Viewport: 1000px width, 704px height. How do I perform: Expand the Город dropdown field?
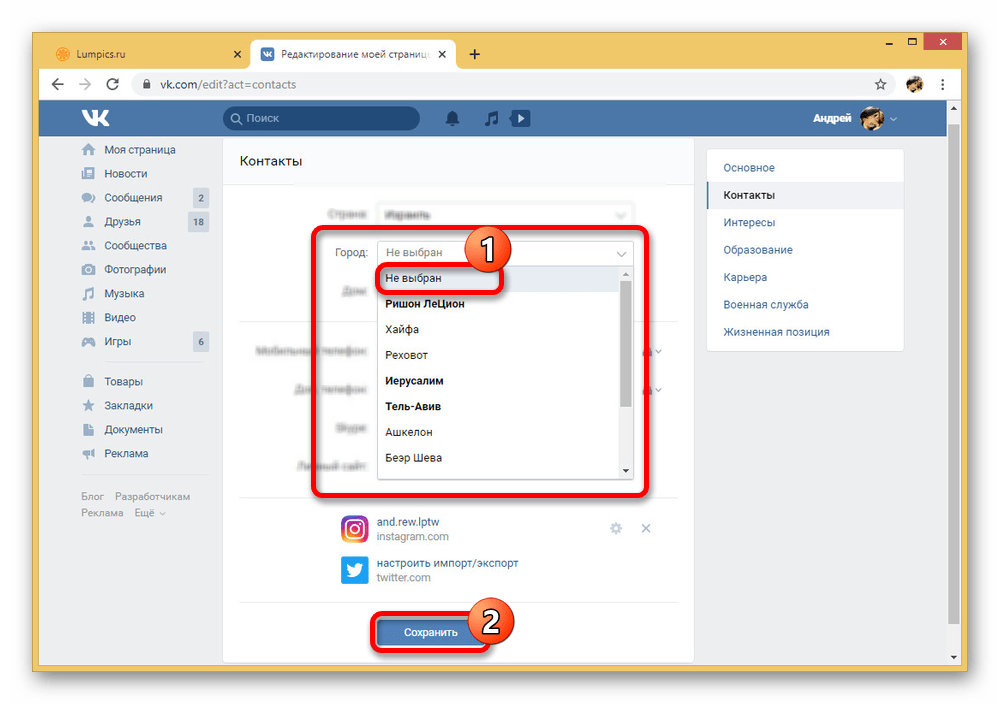point(505,253)
